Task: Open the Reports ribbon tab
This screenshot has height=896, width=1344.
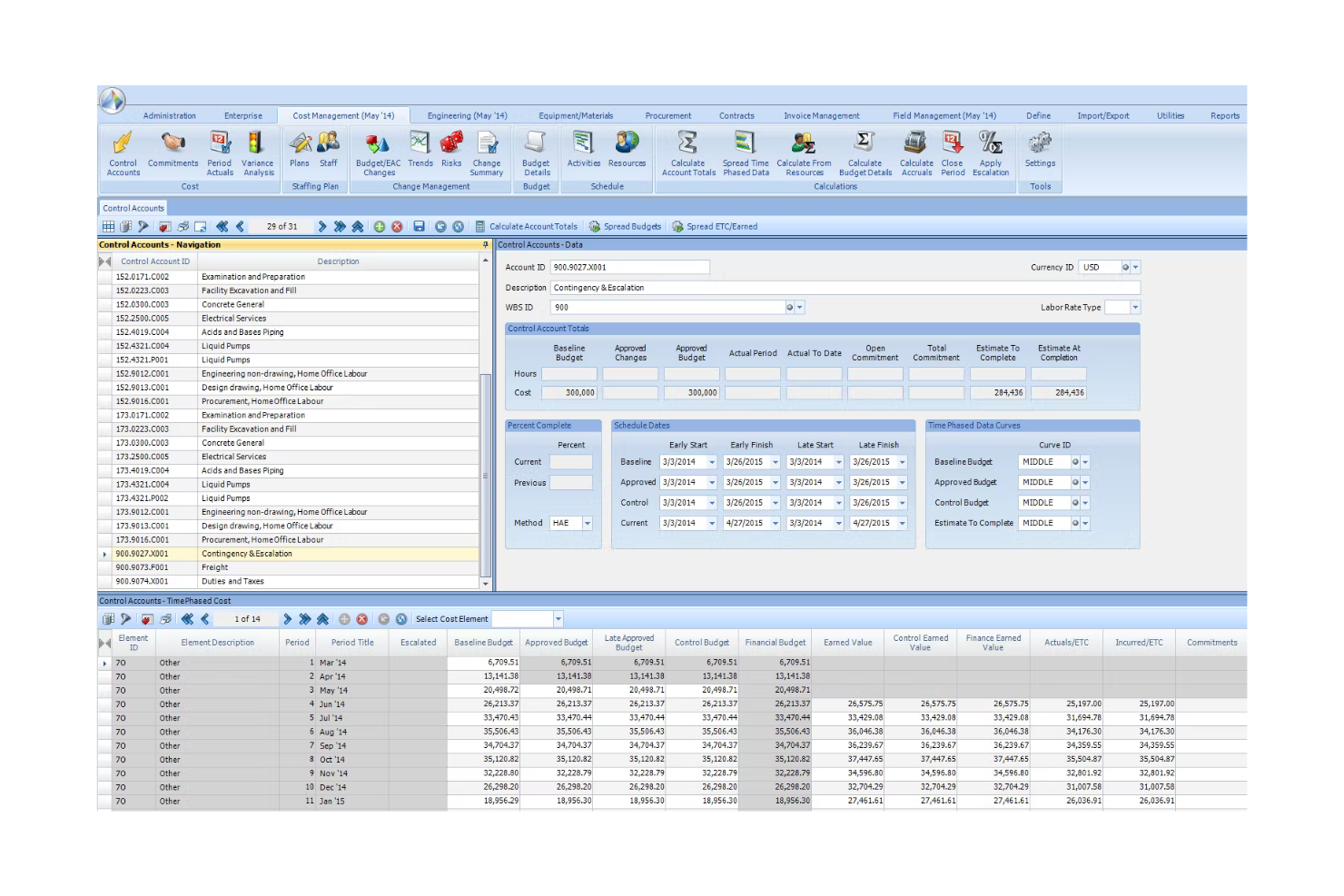Action: tap(1225, 116)
